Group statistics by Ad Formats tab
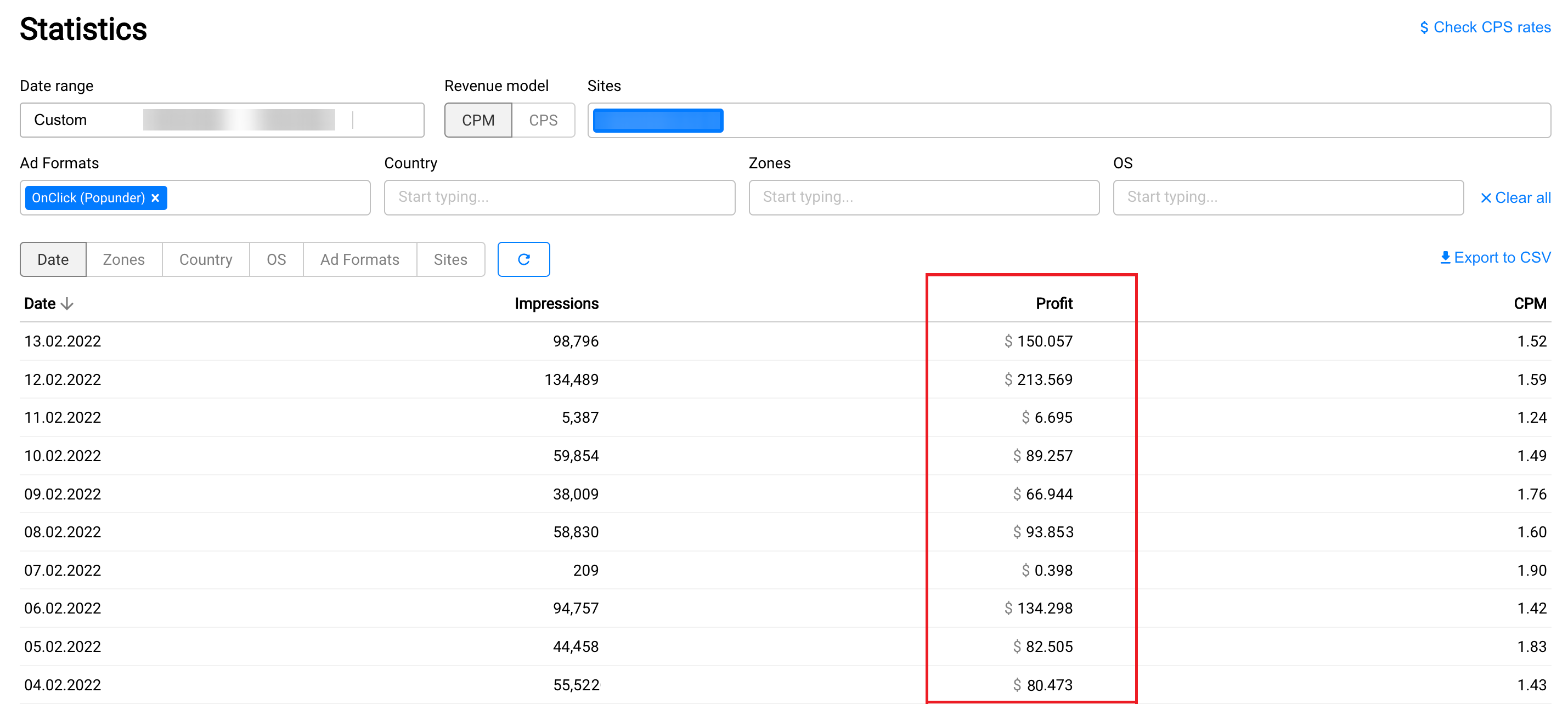This screenshot has height=704, width=1568. (359, 259)
